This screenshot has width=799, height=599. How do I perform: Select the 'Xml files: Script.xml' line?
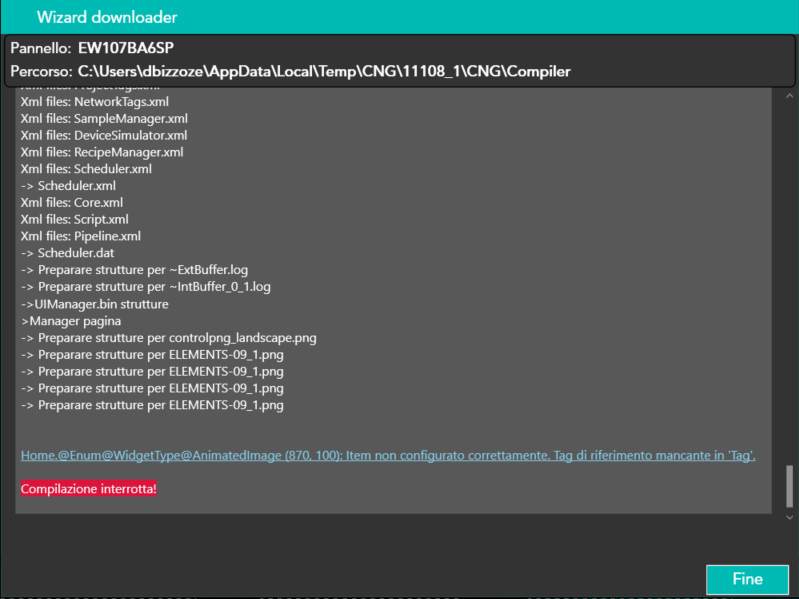(x=74, y=219)
